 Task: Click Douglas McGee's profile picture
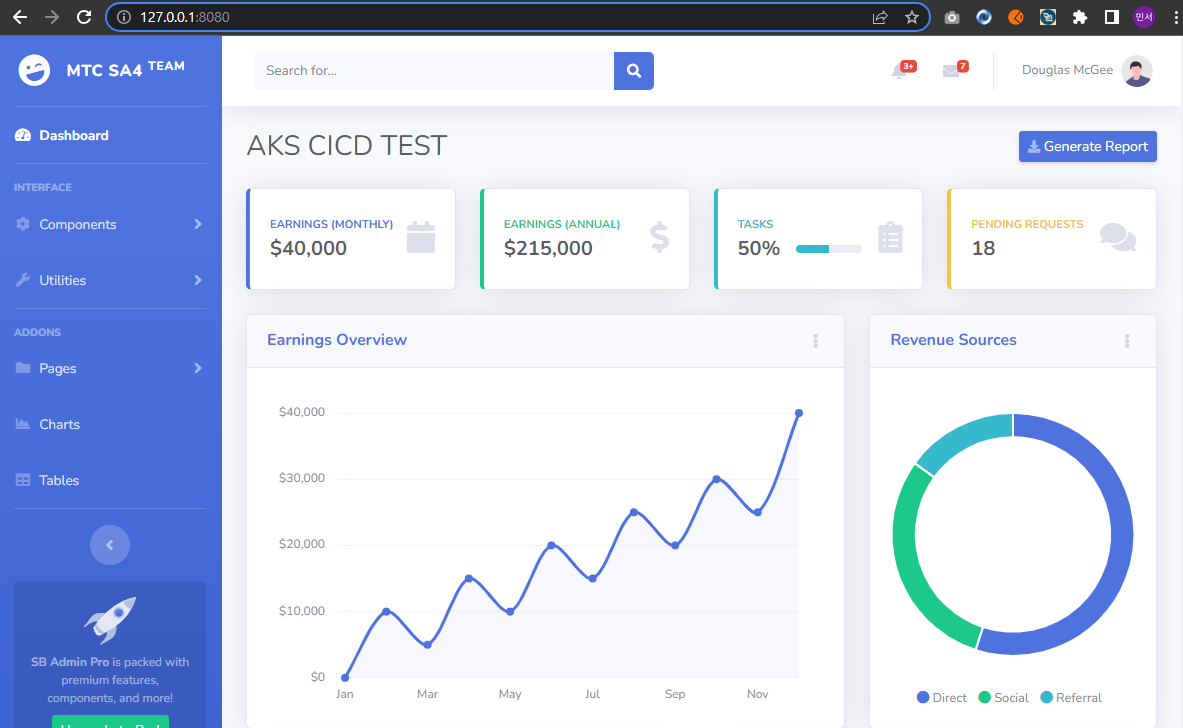[x=1136, y=71]
